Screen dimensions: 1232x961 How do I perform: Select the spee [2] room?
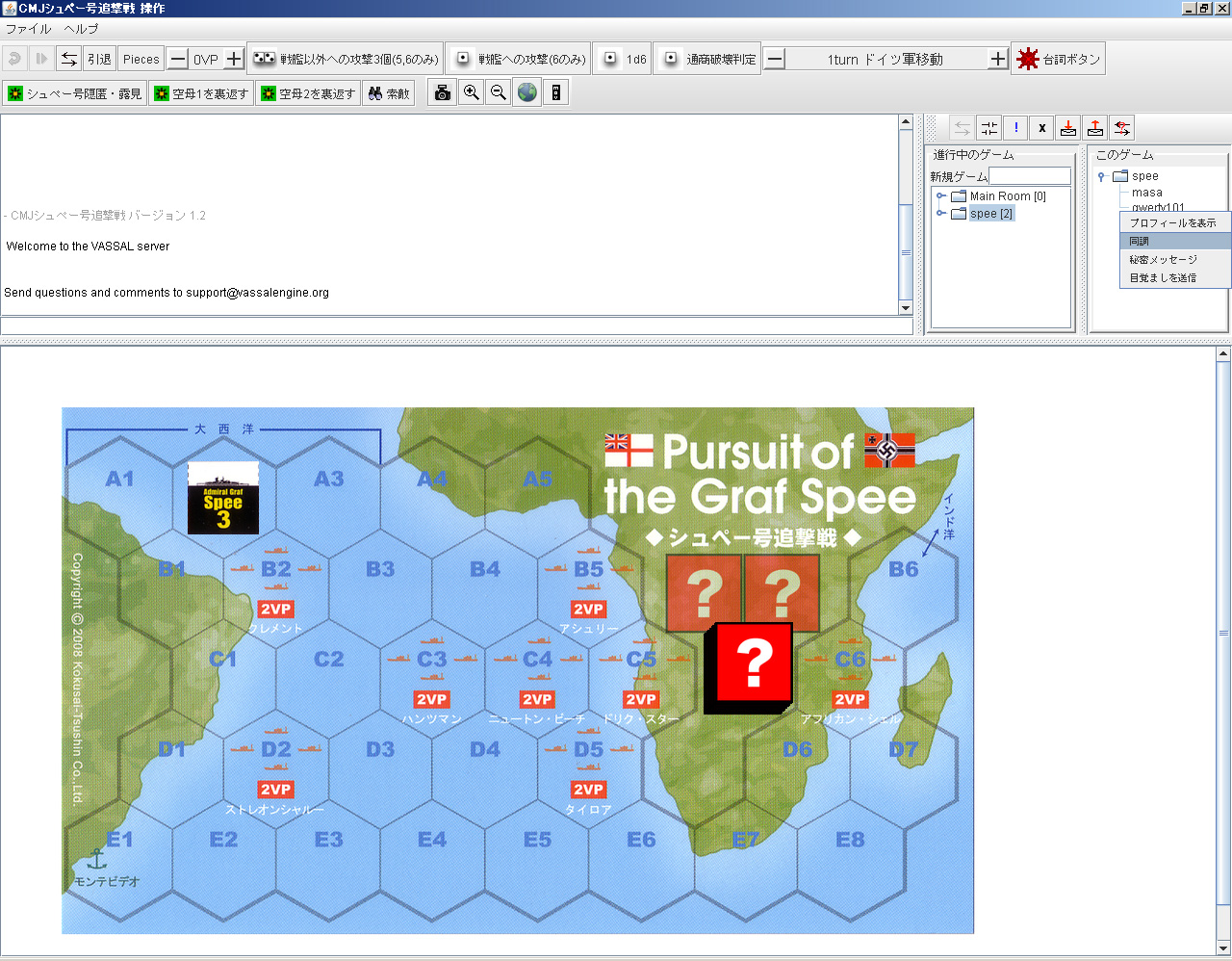point(991,214)
